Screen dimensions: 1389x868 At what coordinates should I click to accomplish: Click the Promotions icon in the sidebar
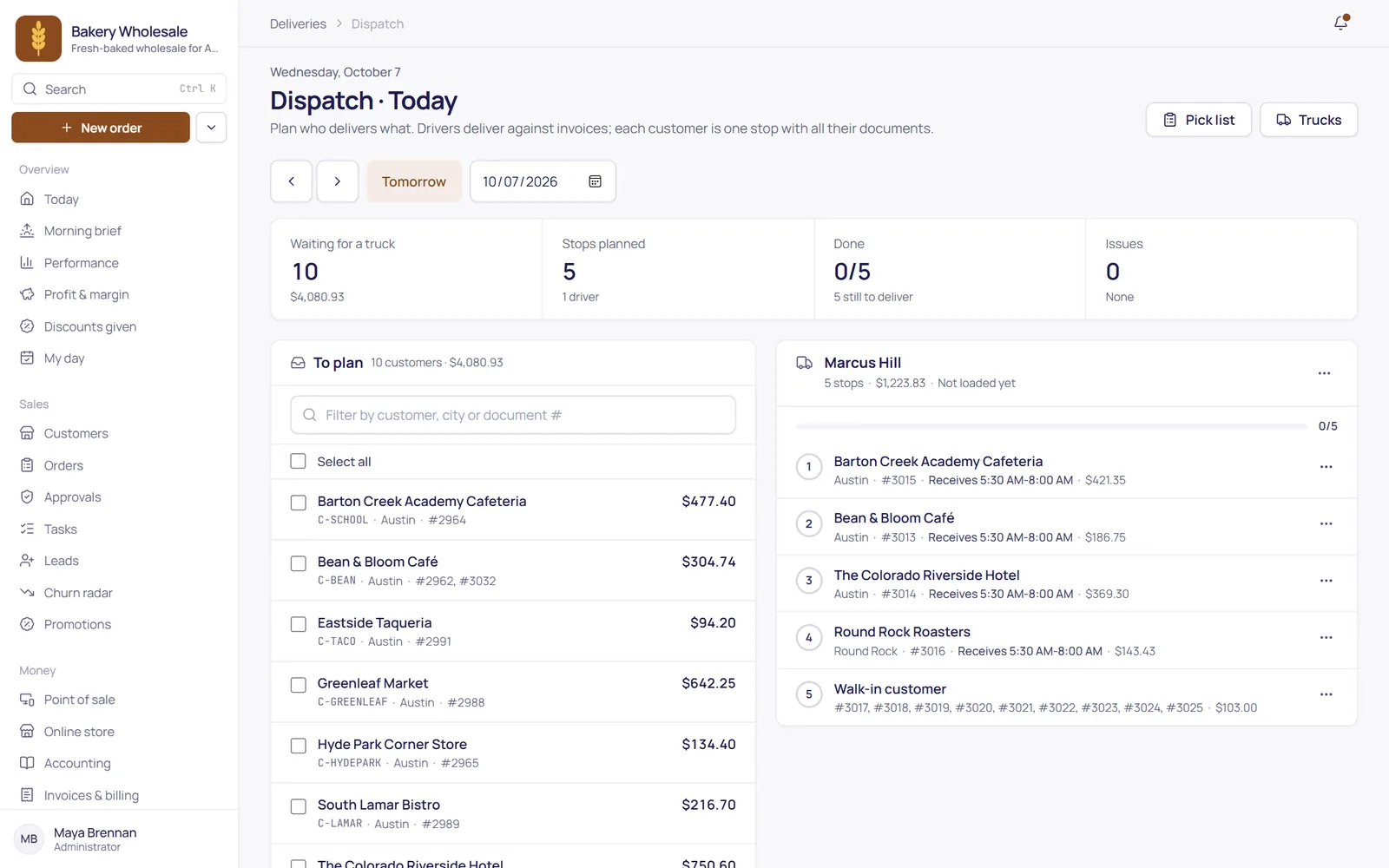[x=27, y=624]
